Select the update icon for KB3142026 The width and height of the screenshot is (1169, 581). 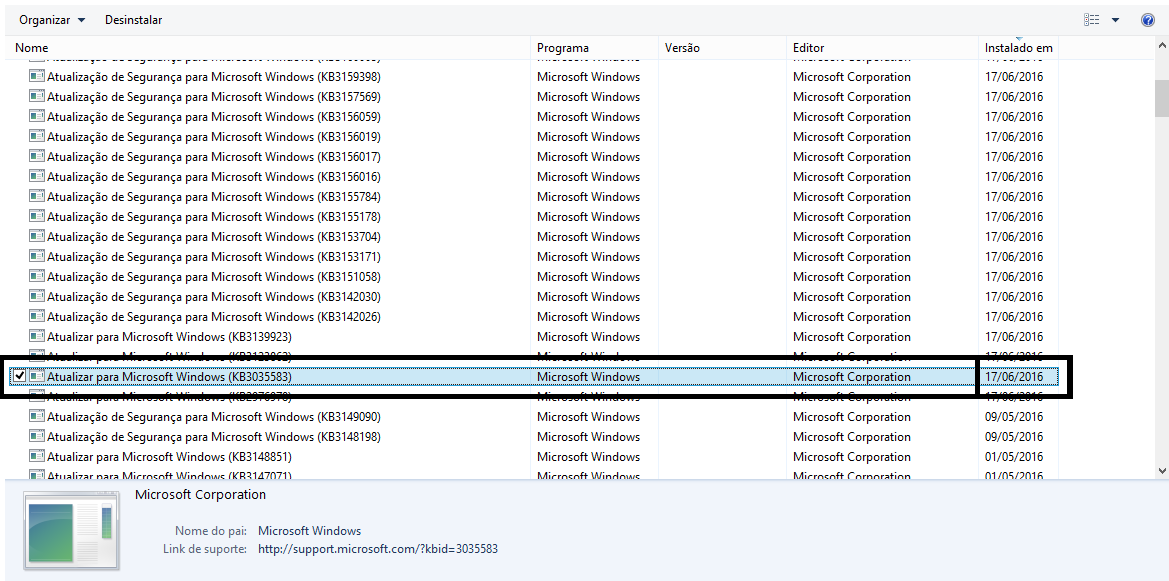tap(37, 316)
